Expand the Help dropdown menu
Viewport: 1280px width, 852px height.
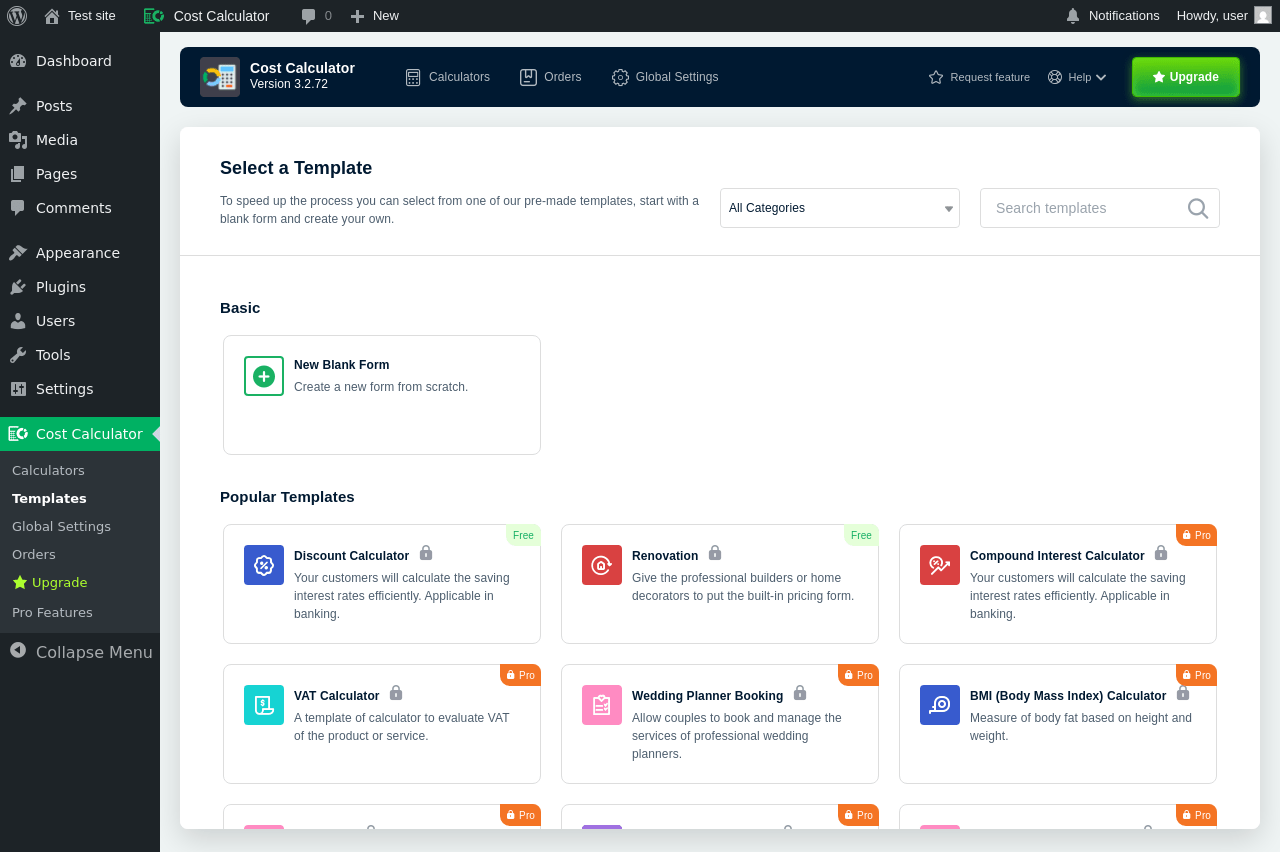(1077, 77)
